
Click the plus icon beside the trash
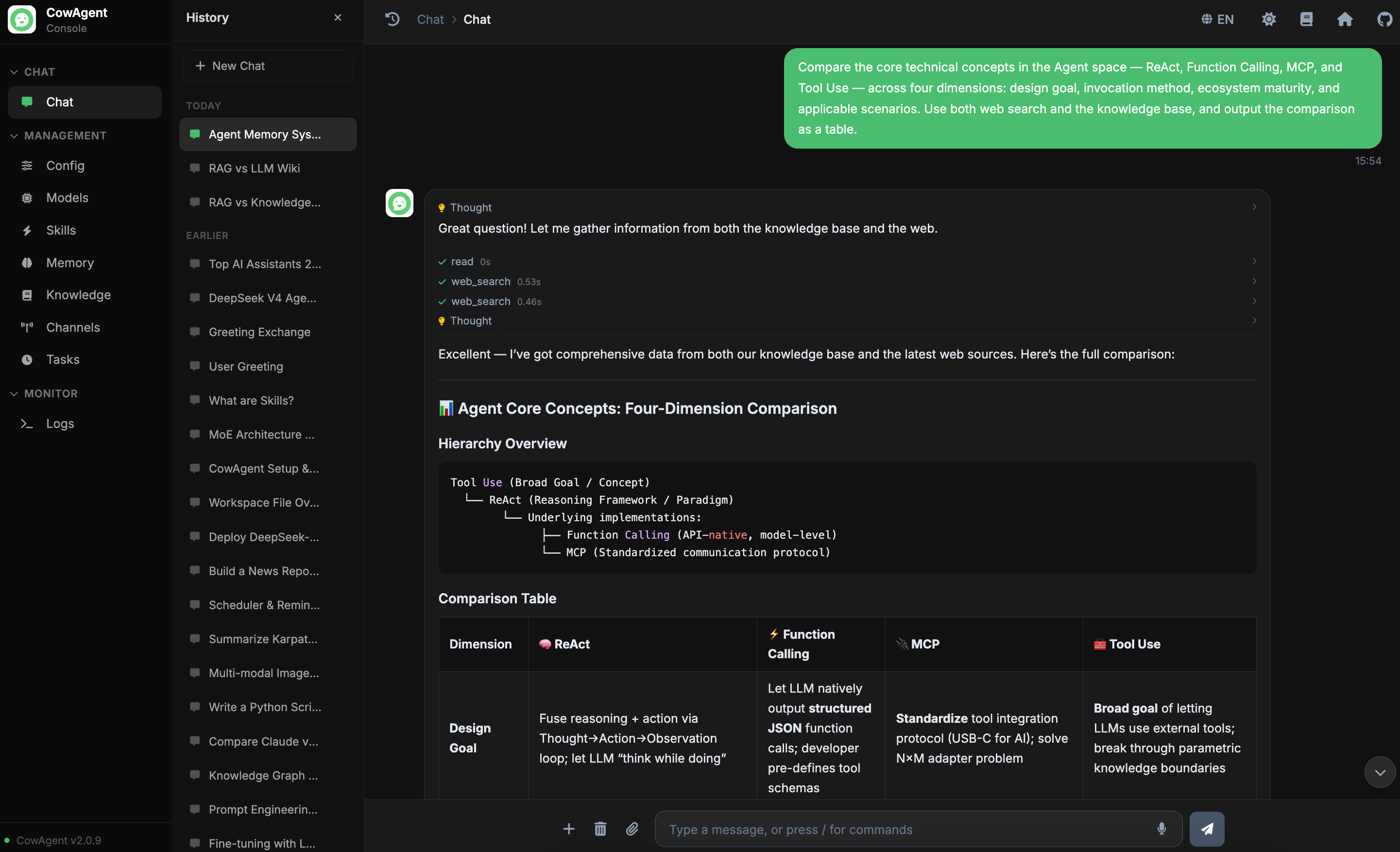(x=569, y=829)
